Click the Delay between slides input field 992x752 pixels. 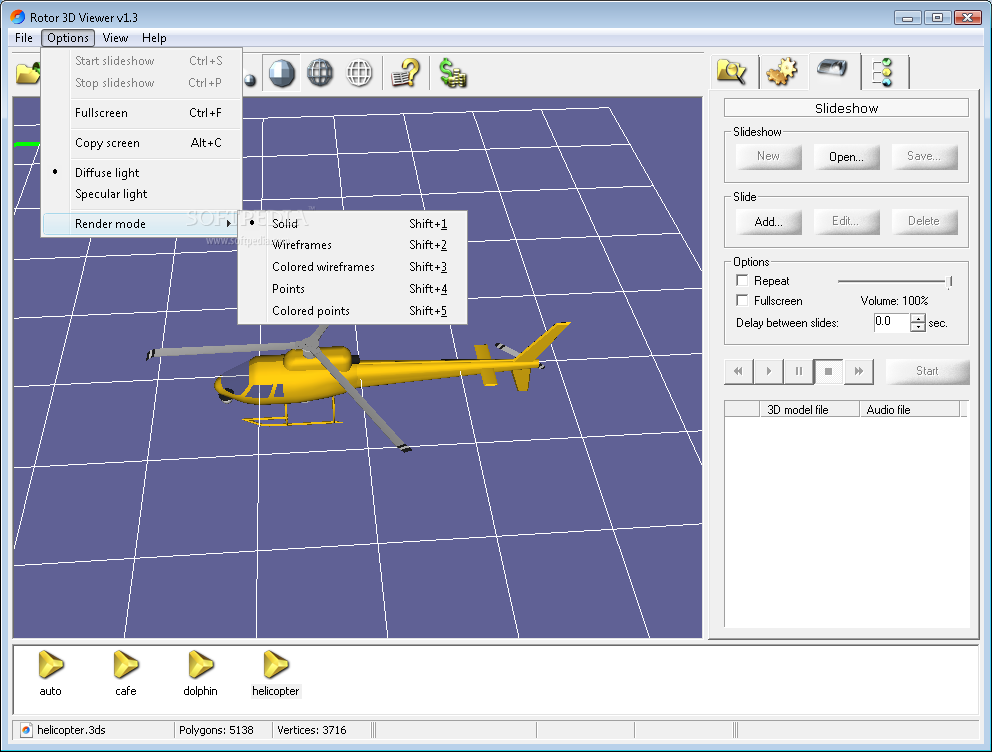(x=891, y=322)
